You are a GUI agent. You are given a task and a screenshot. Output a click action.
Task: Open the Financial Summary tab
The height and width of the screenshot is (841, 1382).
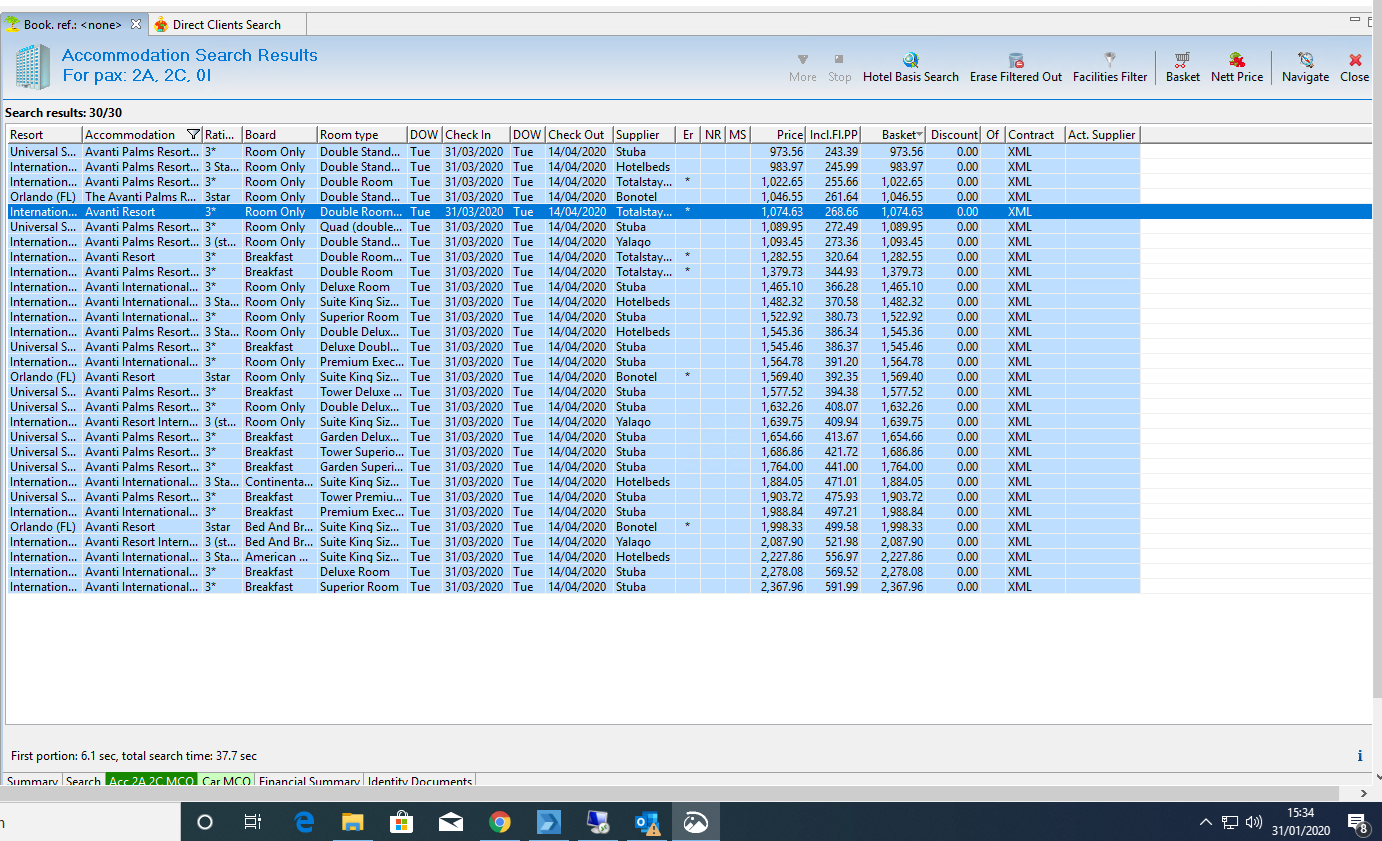[309, 782]
